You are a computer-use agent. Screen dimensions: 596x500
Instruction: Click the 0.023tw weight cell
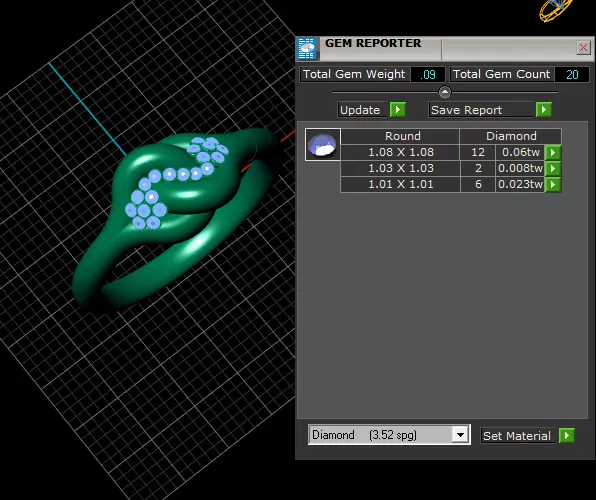(520, 184)
